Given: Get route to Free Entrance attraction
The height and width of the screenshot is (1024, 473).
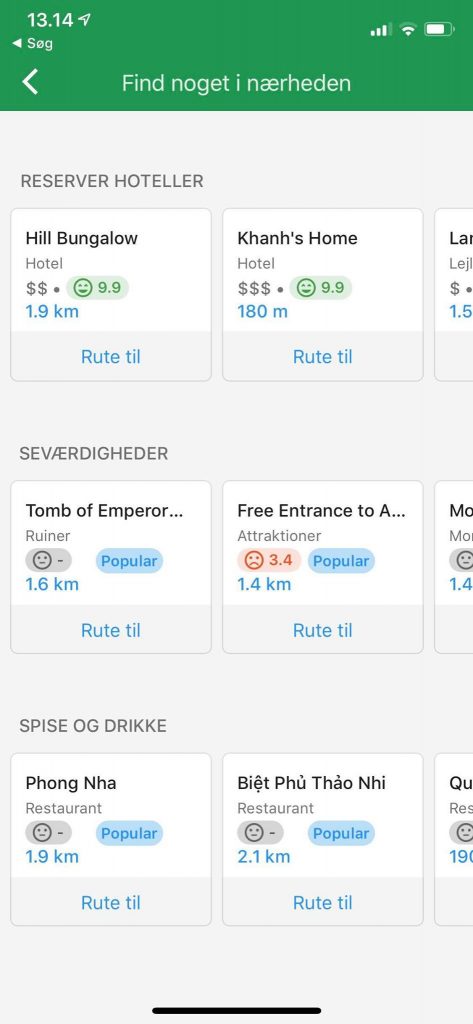Looking at the screenshot, I should (323, 630).
